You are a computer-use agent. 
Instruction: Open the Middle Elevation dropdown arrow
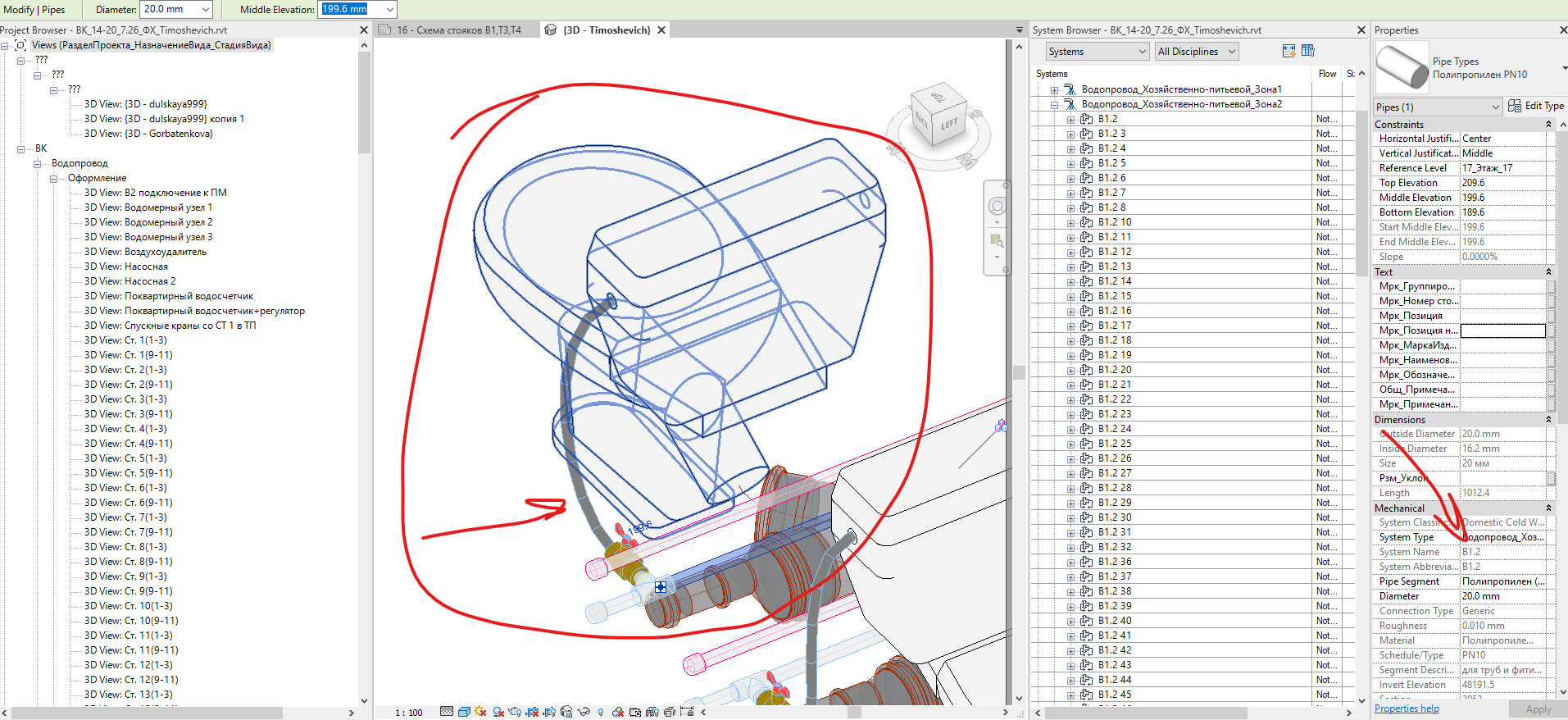[389, 10]
